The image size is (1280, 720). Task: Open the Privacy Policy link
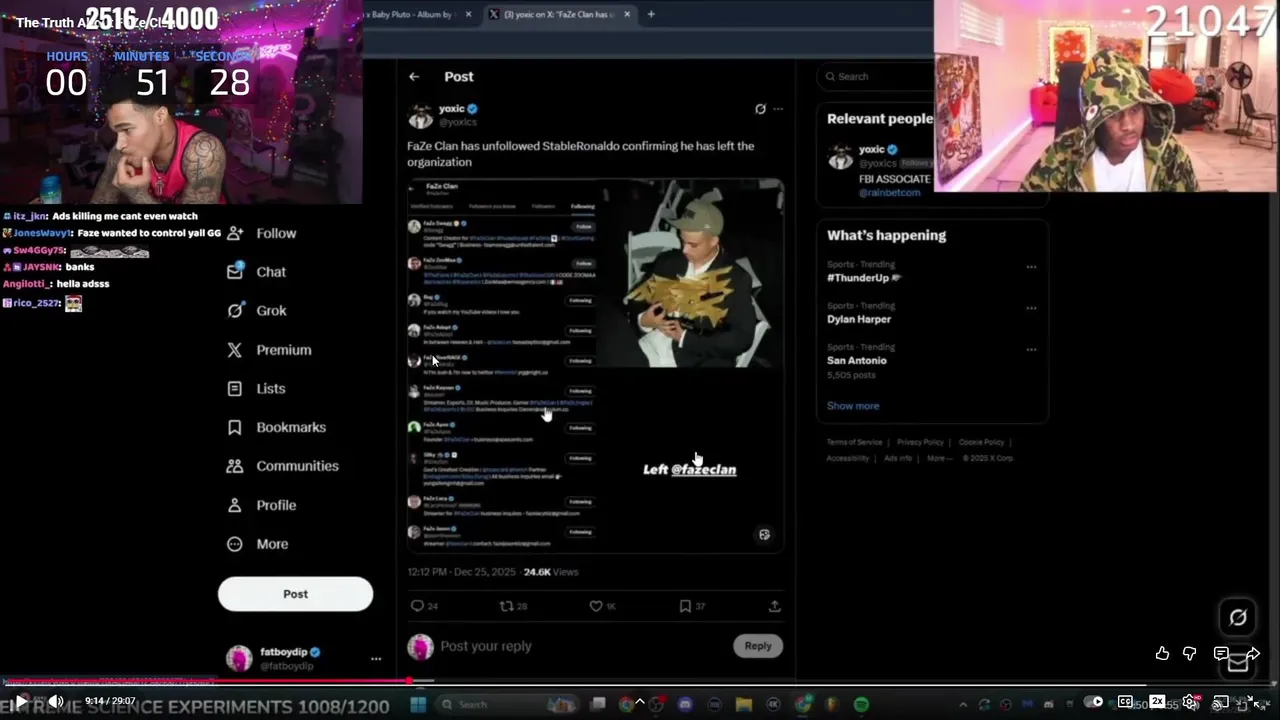(920, 442)
